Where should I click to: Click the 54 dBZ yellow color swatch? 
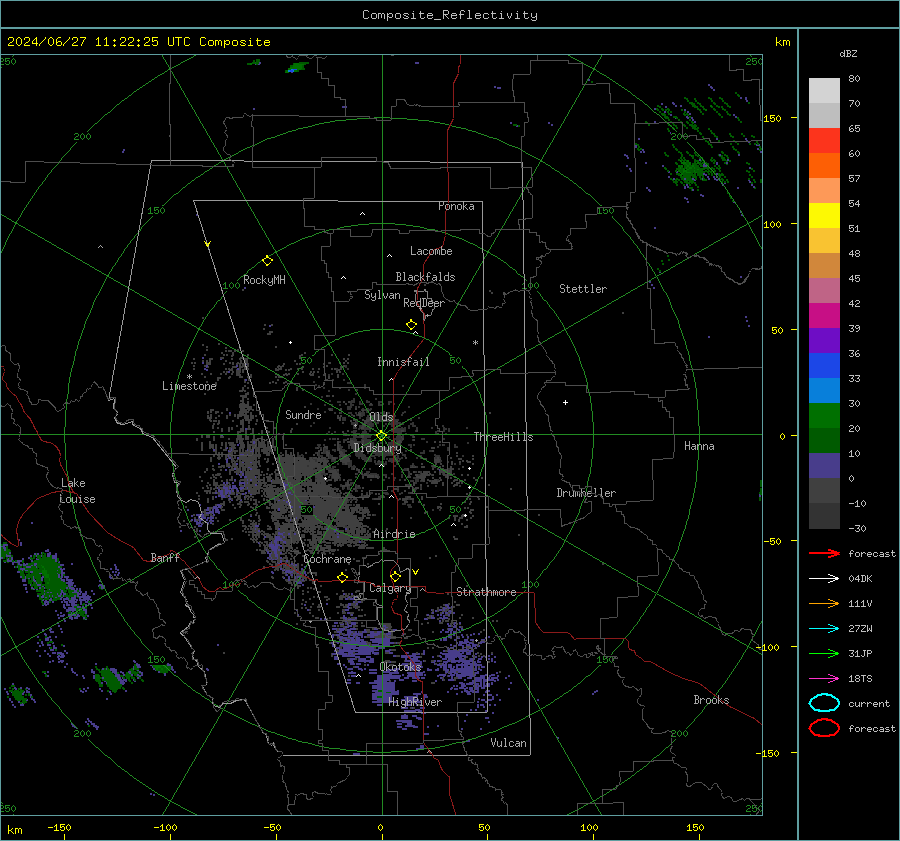[824, 216]
